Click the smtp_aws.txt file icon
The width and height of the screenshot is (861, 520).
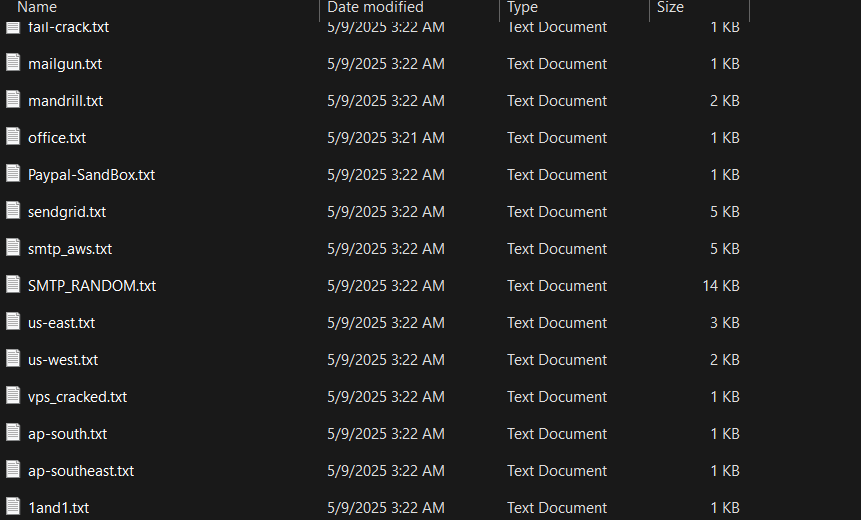tap(13, 248)
